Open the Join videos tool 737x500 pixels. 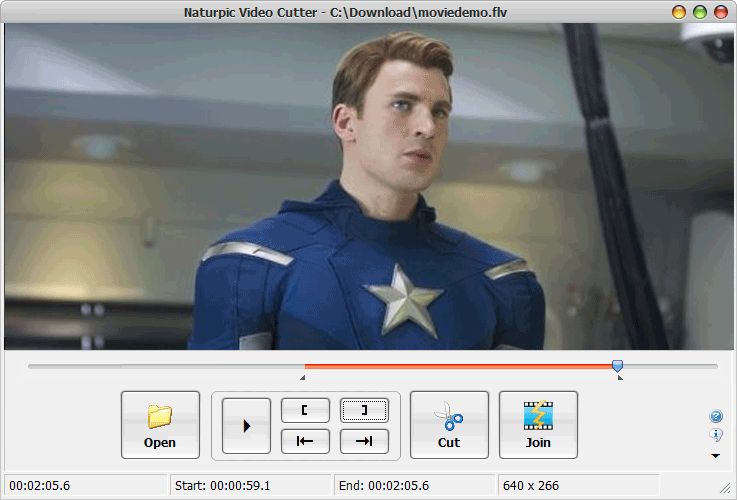click(538, 425)
